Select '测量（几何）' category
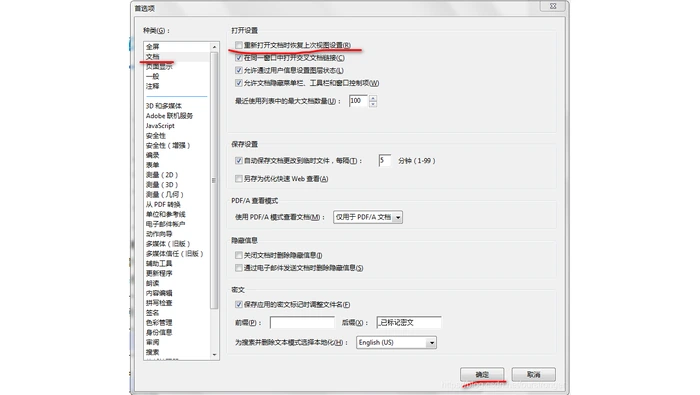Viewport: 700px width, 395px height. [165, 195]
